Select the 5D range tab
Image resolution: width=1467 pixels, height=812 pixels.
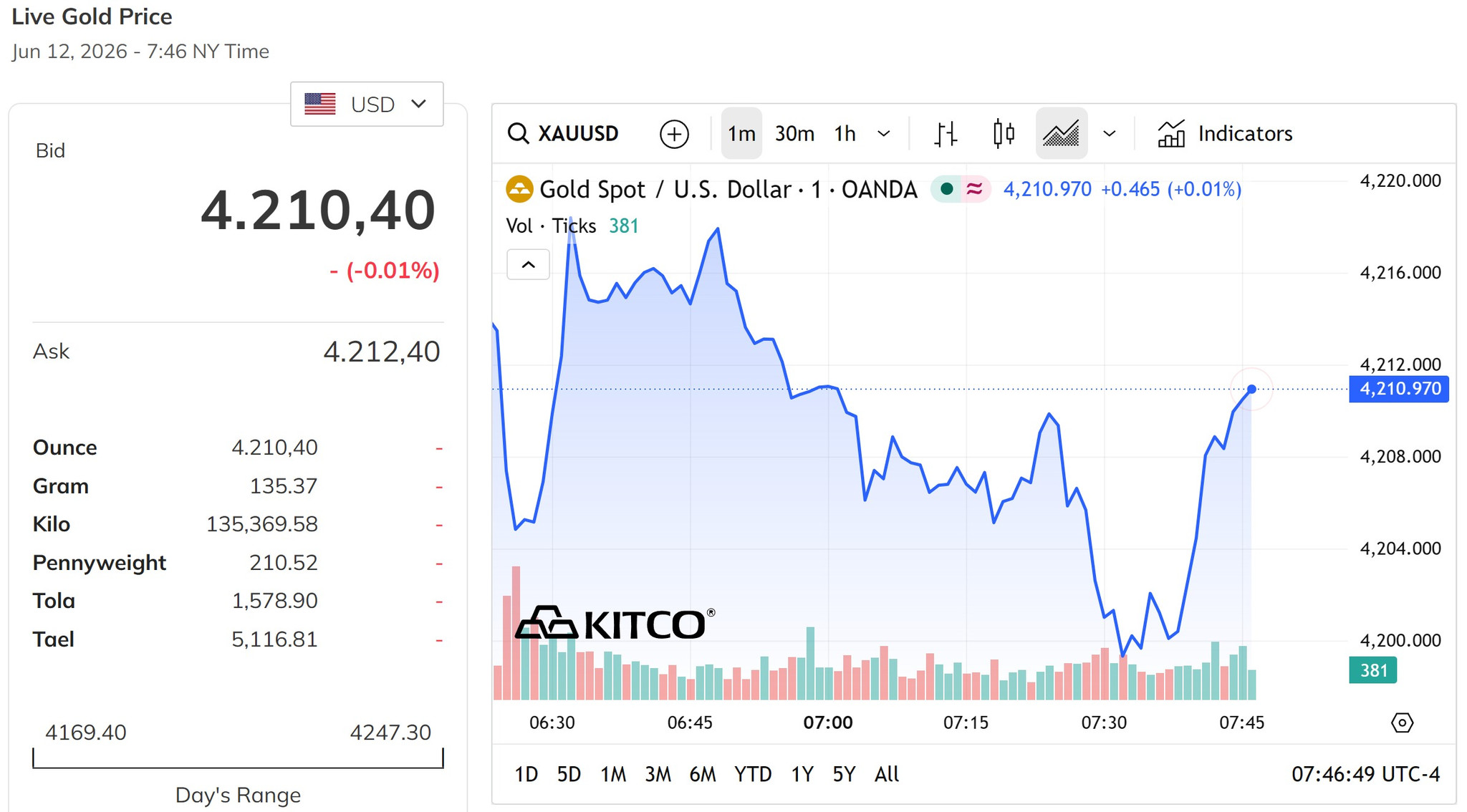click(x=569, y=774)
